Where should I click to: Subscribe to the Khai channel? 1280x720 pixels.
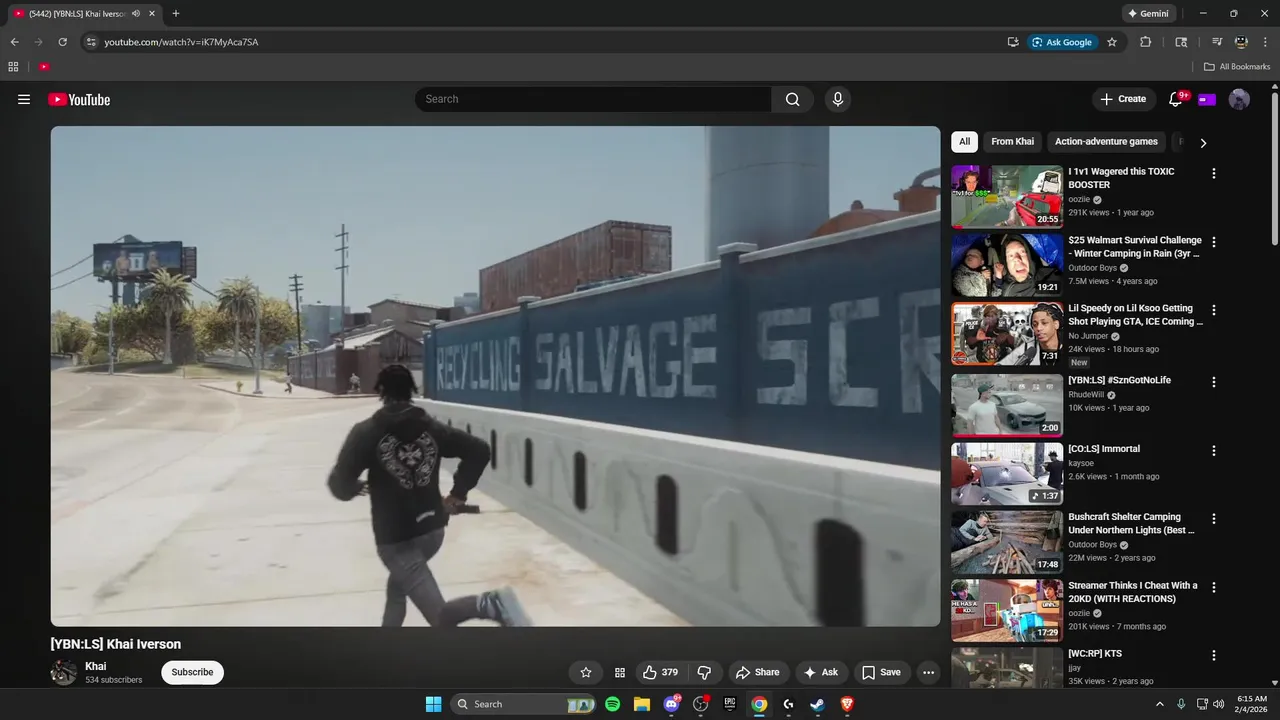click(192, 672)
